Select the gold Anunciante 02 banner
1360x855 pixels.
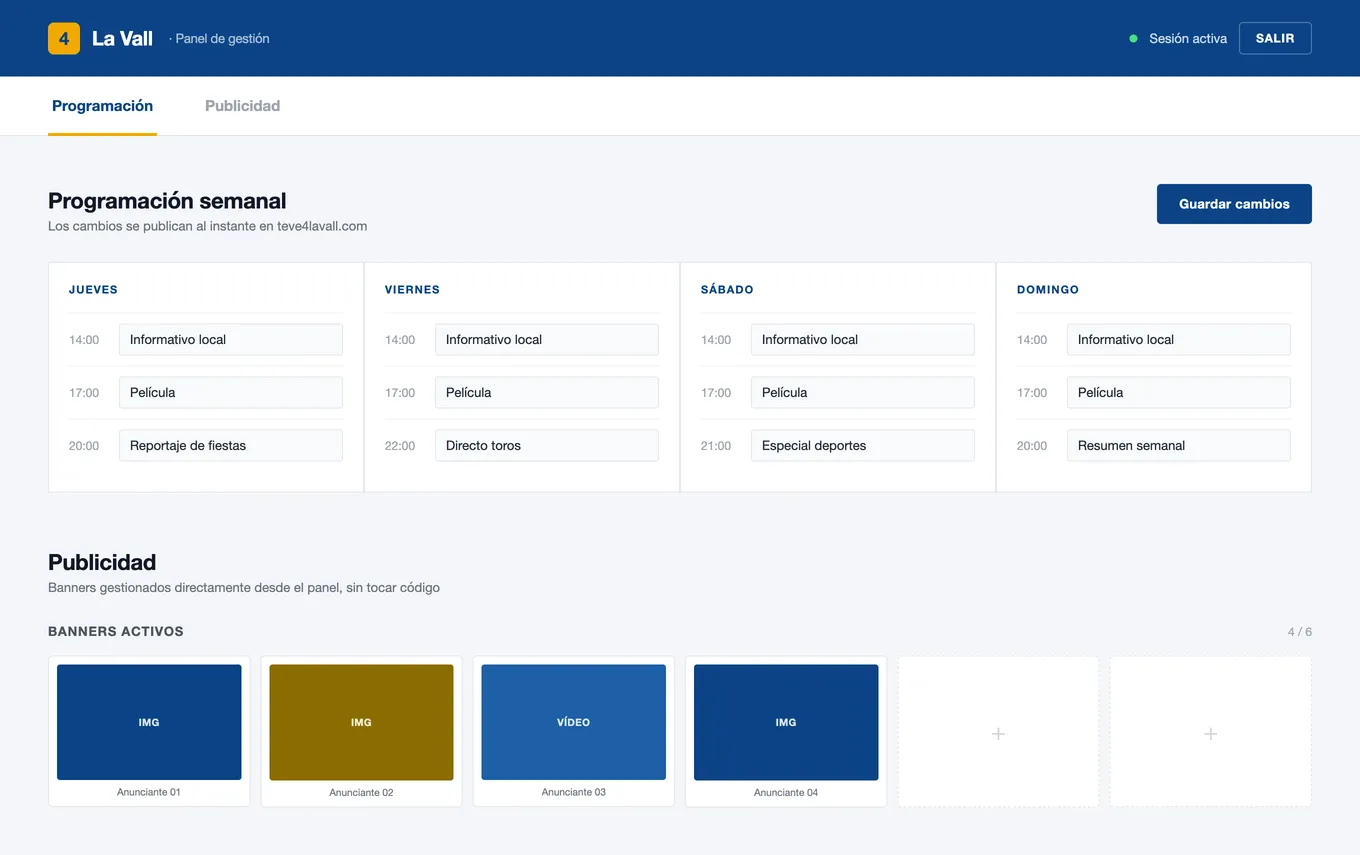tap(361, 722)
